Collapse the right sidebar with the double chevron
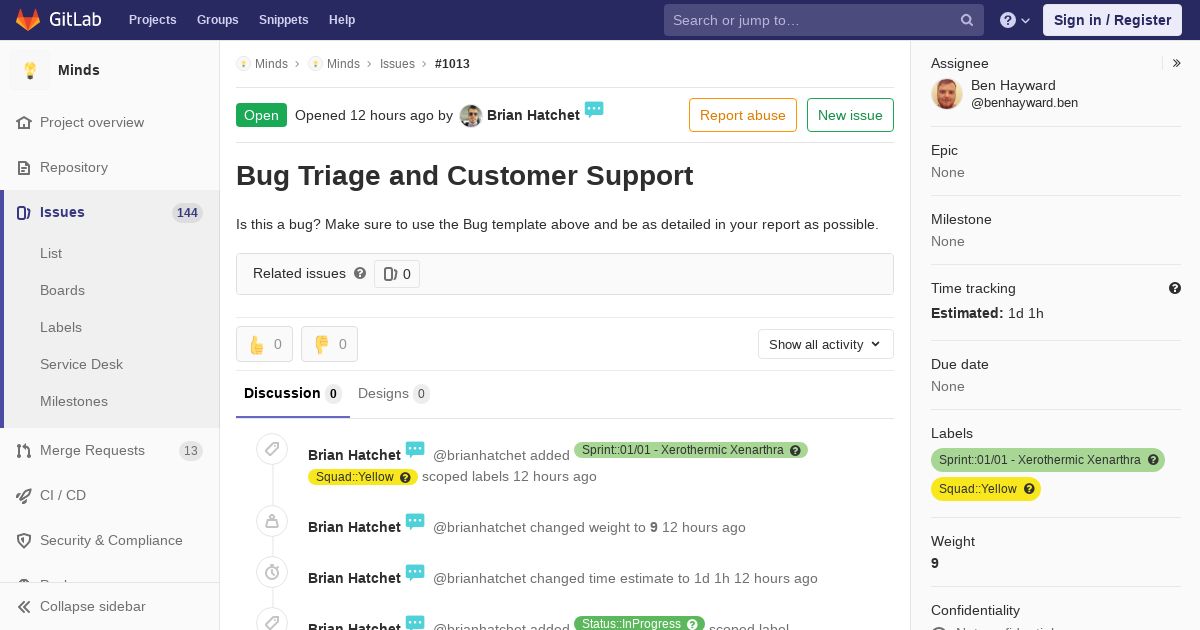Viewport: 1200px width, 630px height. (1177, 63)
